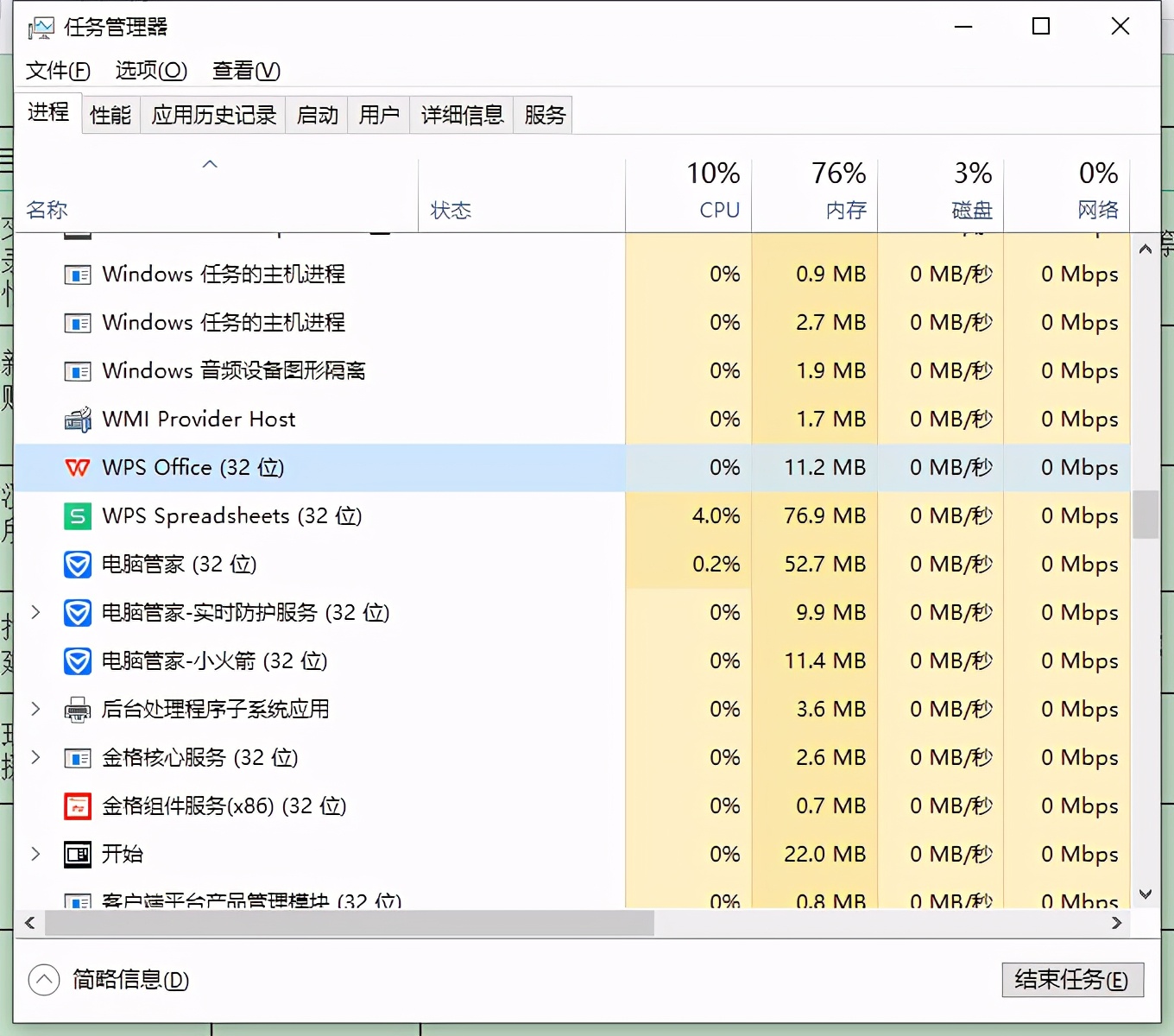1174x1036 pixels.
Task: Switch to the 应用历史记录 tab
Action: 213,115
